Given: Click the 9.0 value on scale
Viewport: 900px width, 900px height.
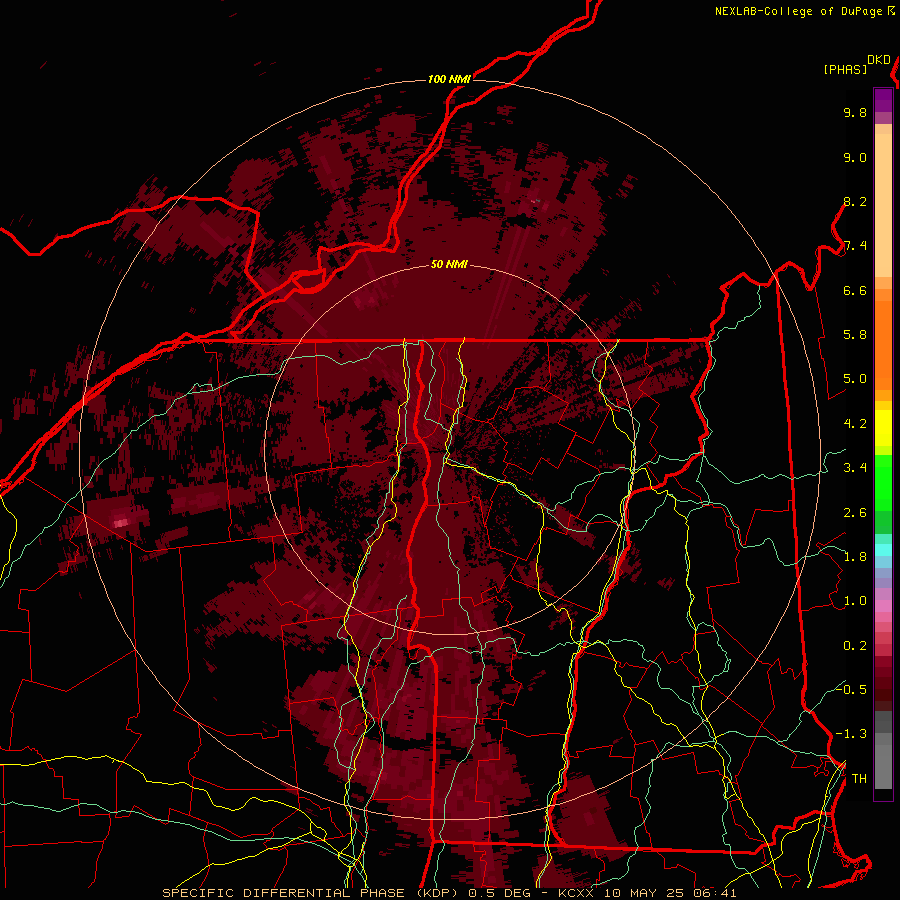Looking at the screenshot, I should point(855,158).
